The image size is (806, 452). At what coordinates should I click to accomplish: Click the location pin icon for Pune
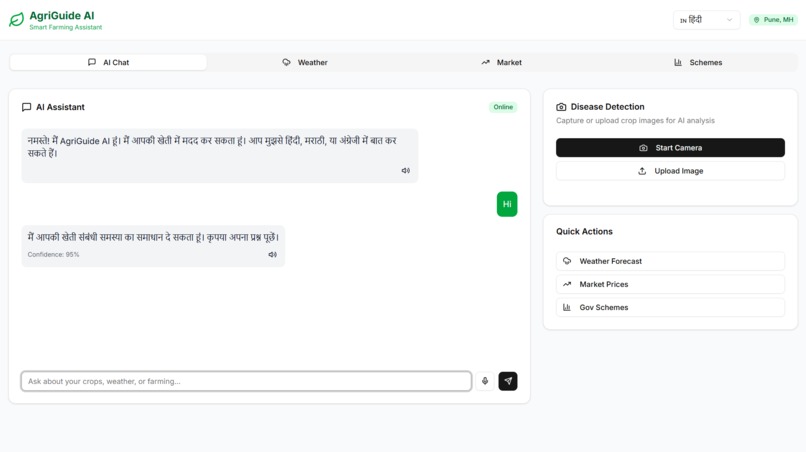756,20
